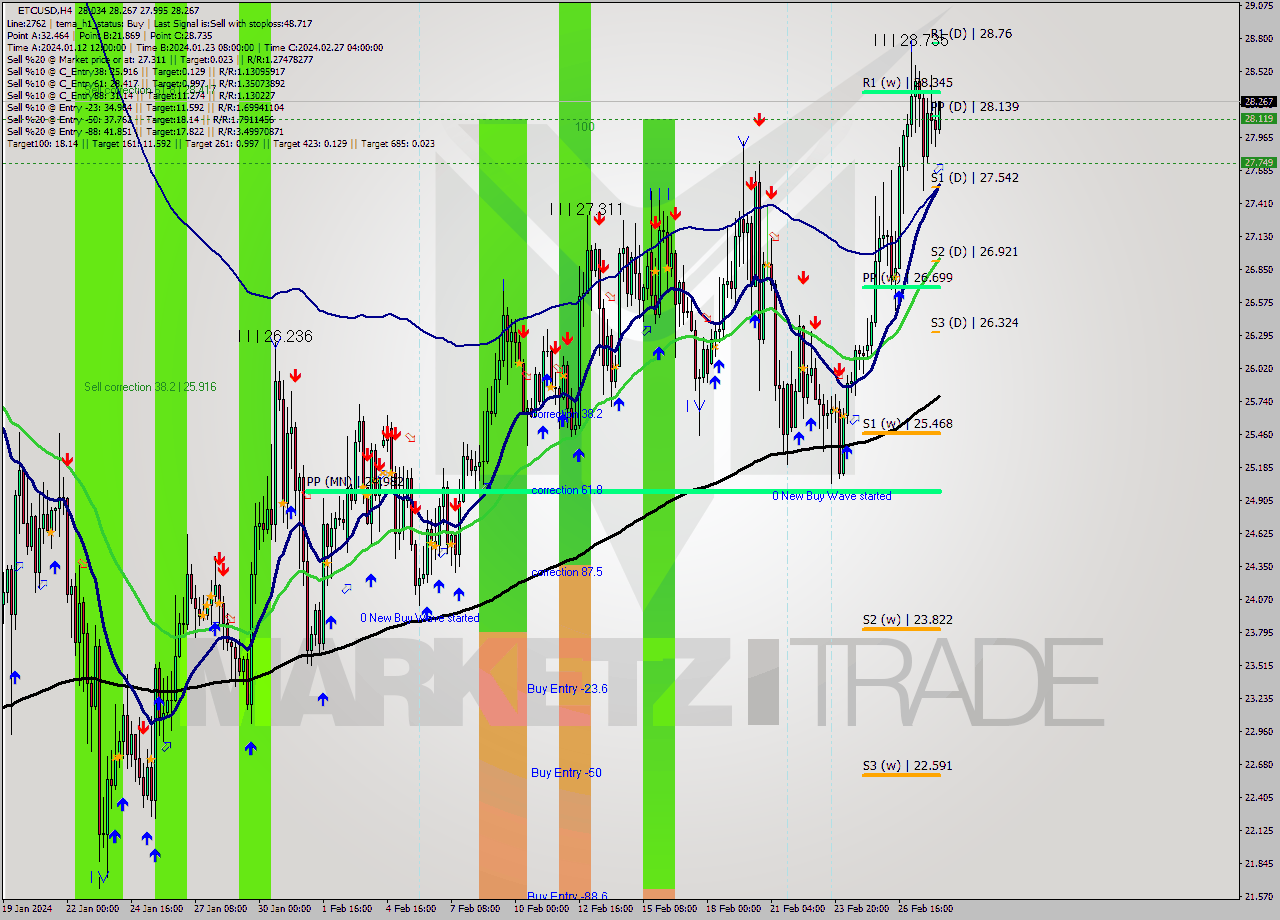Click the 21.570 value on price axis
Screen dimensions: 1280x920
[1258, 896]
